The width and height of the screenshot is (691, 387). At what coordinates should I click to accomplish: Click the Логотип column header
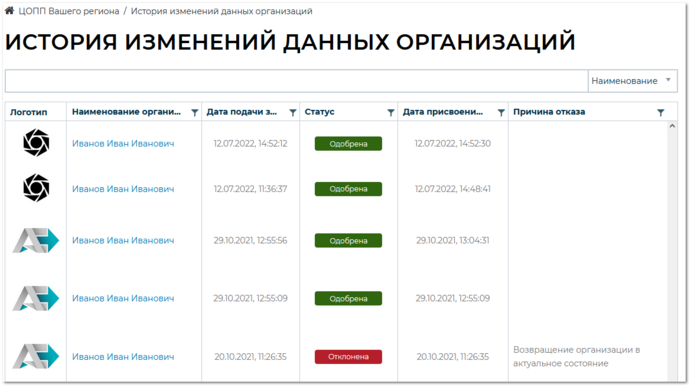click(29, 112)
